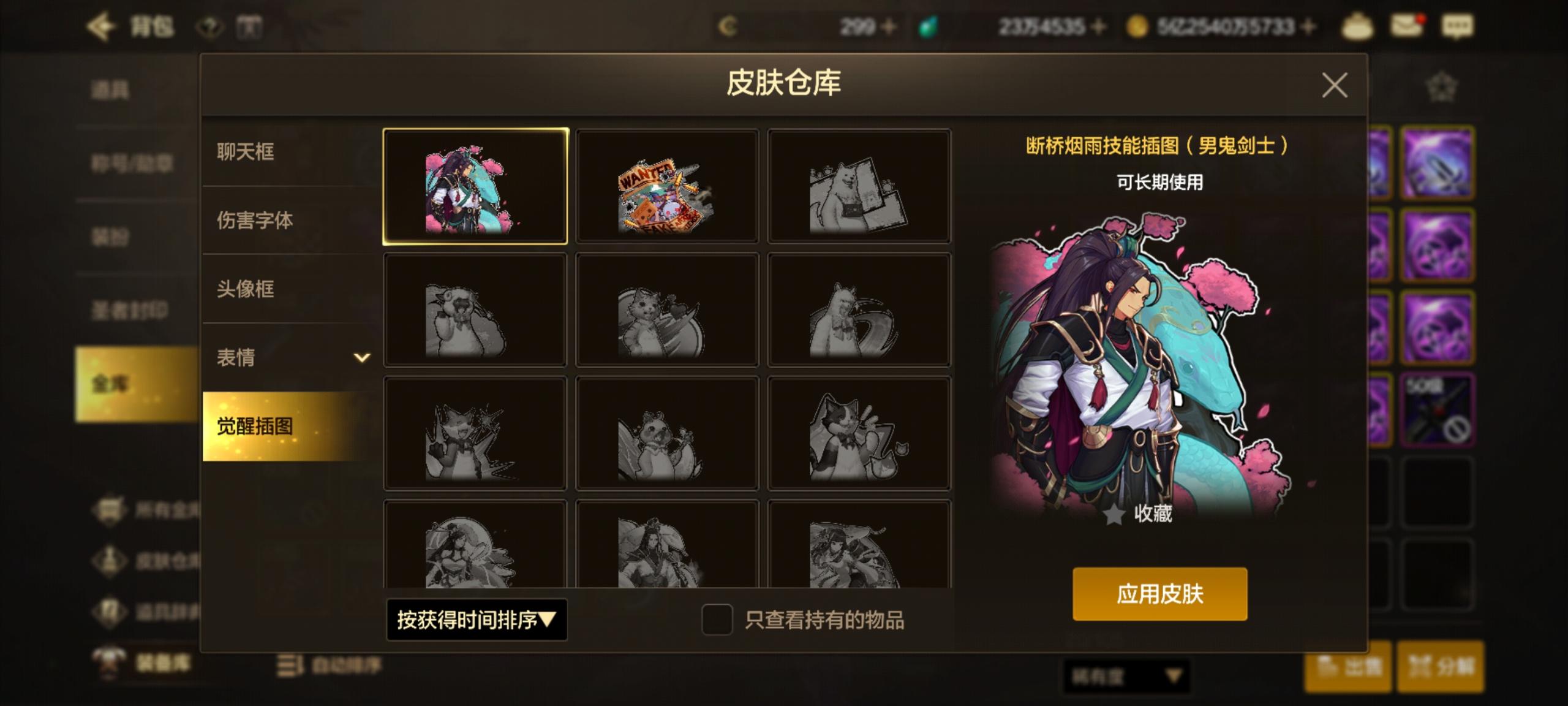The width and height of the screenshot is (1568, 706).
Task: Enable 只查看持有的物品 checkbox
Action: [717, 620]
